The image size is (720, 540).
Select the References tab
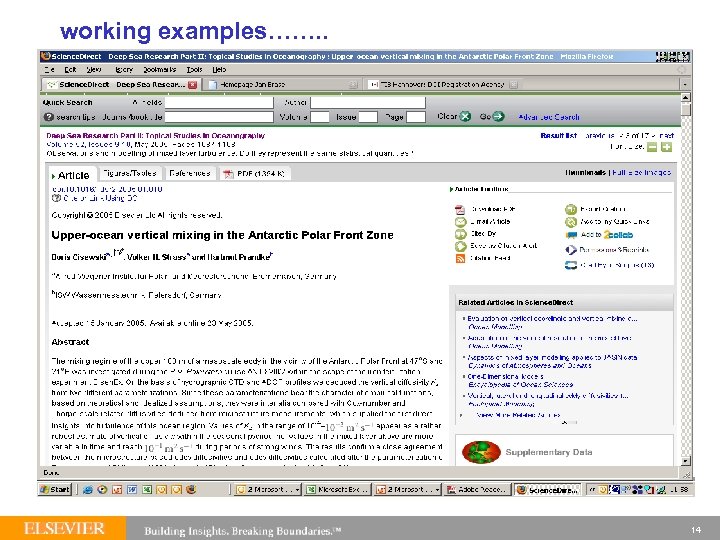[190, 173]
